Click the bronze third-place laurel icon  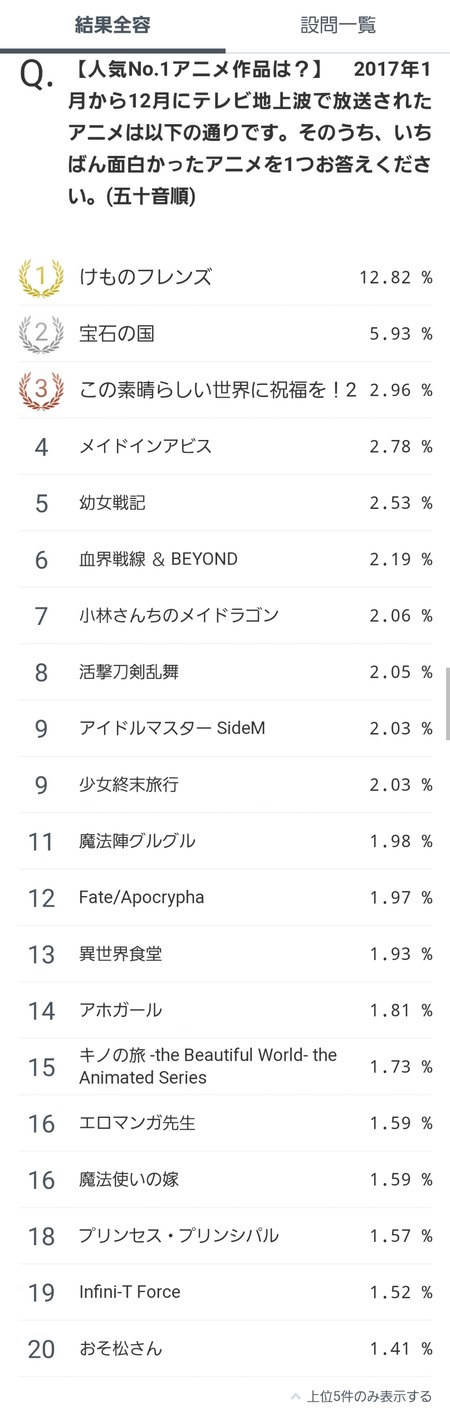[41, 390]
